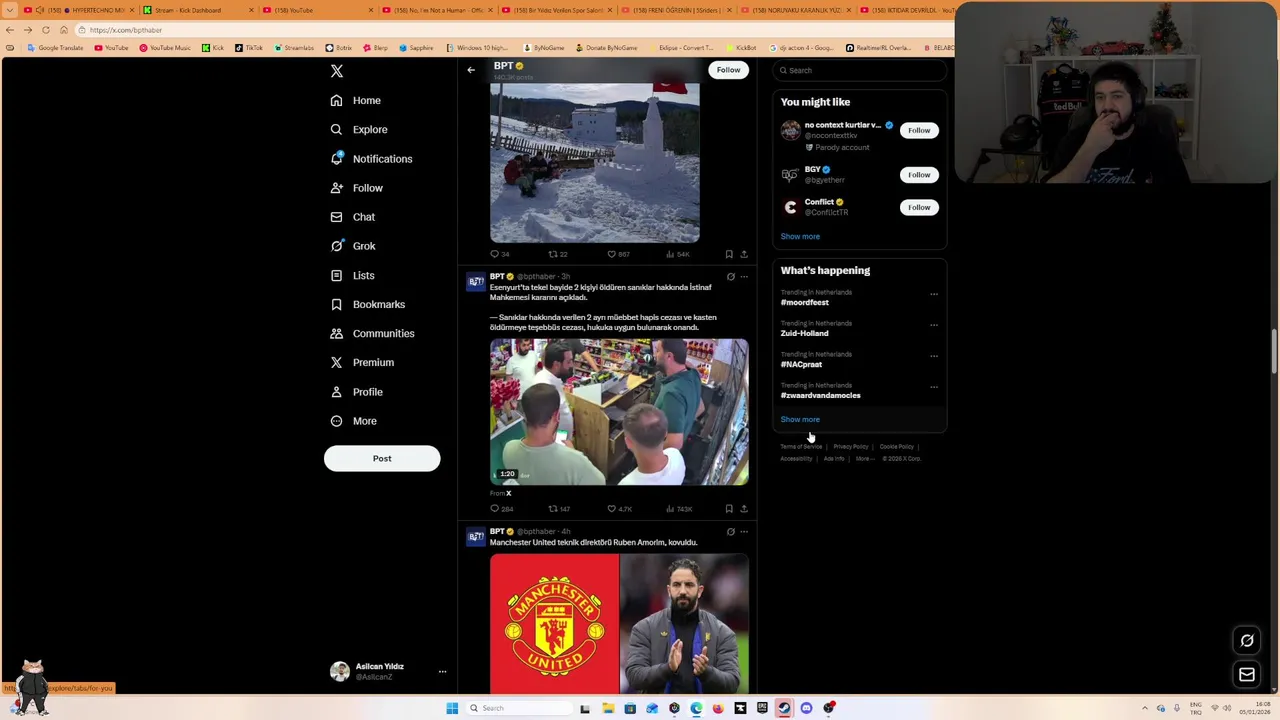Screen dimensions: 1280x720
Task: Open options dots for #moordfeest trend
Action: [x=934, y=294]
